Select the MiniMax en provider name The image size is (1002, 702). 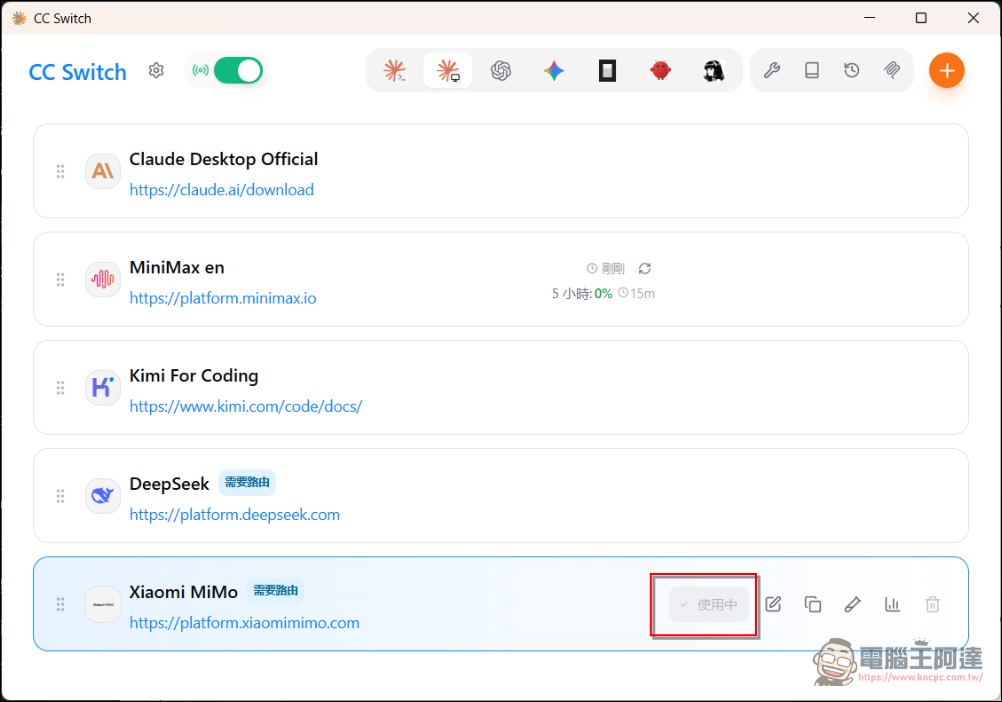[177, 268]
